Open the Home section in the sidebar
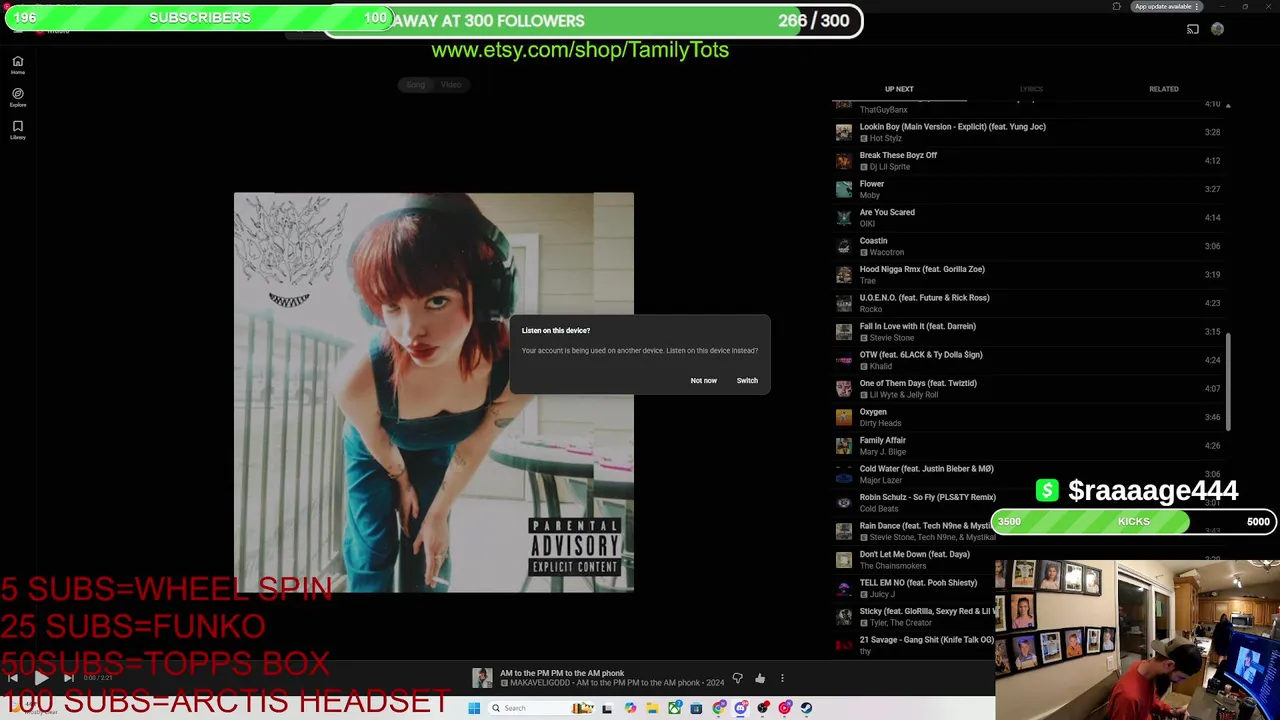 coord(17,65)
